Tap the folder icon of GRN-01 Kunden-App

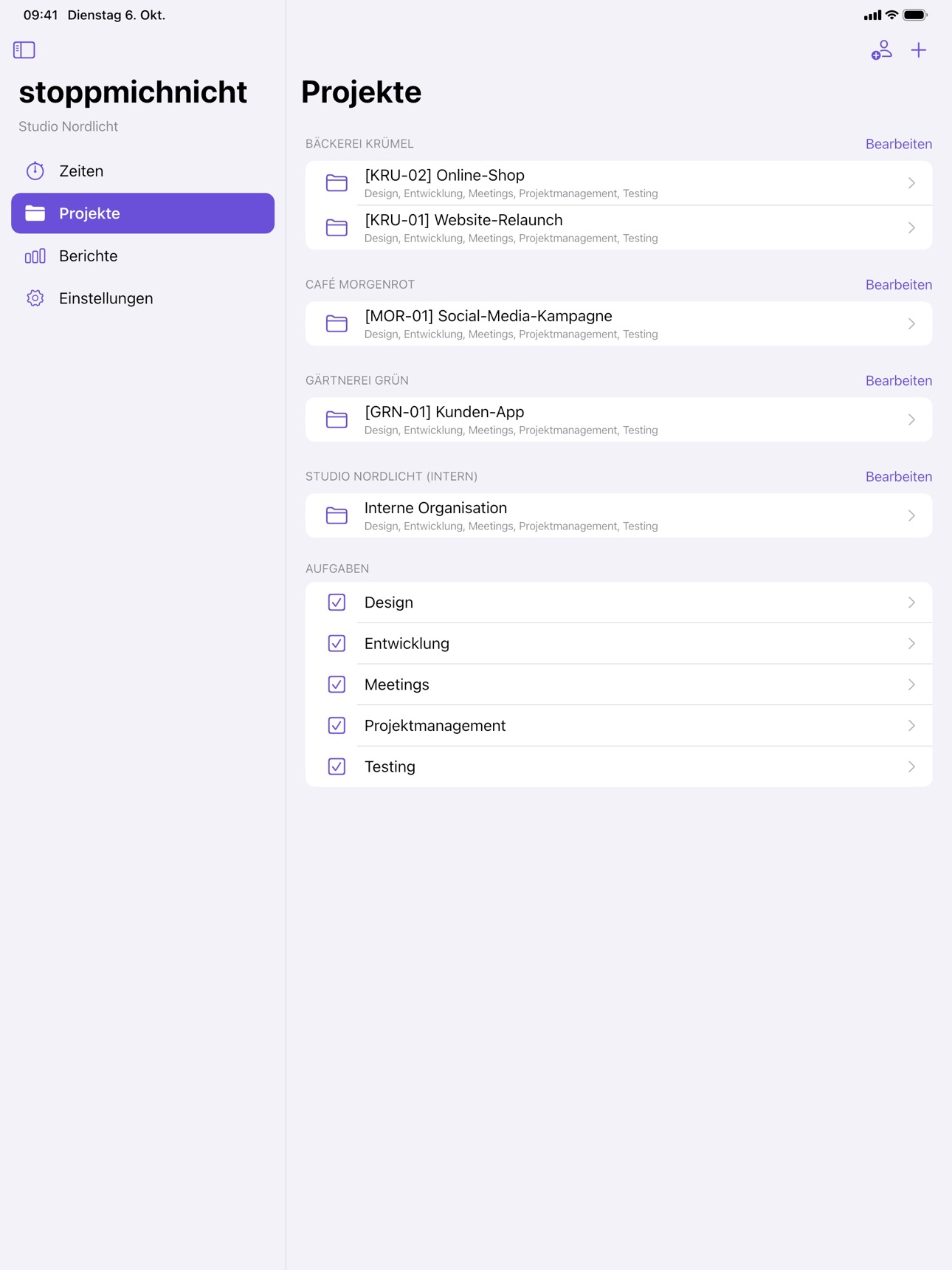pyautogui.click(x=337, y=419)
